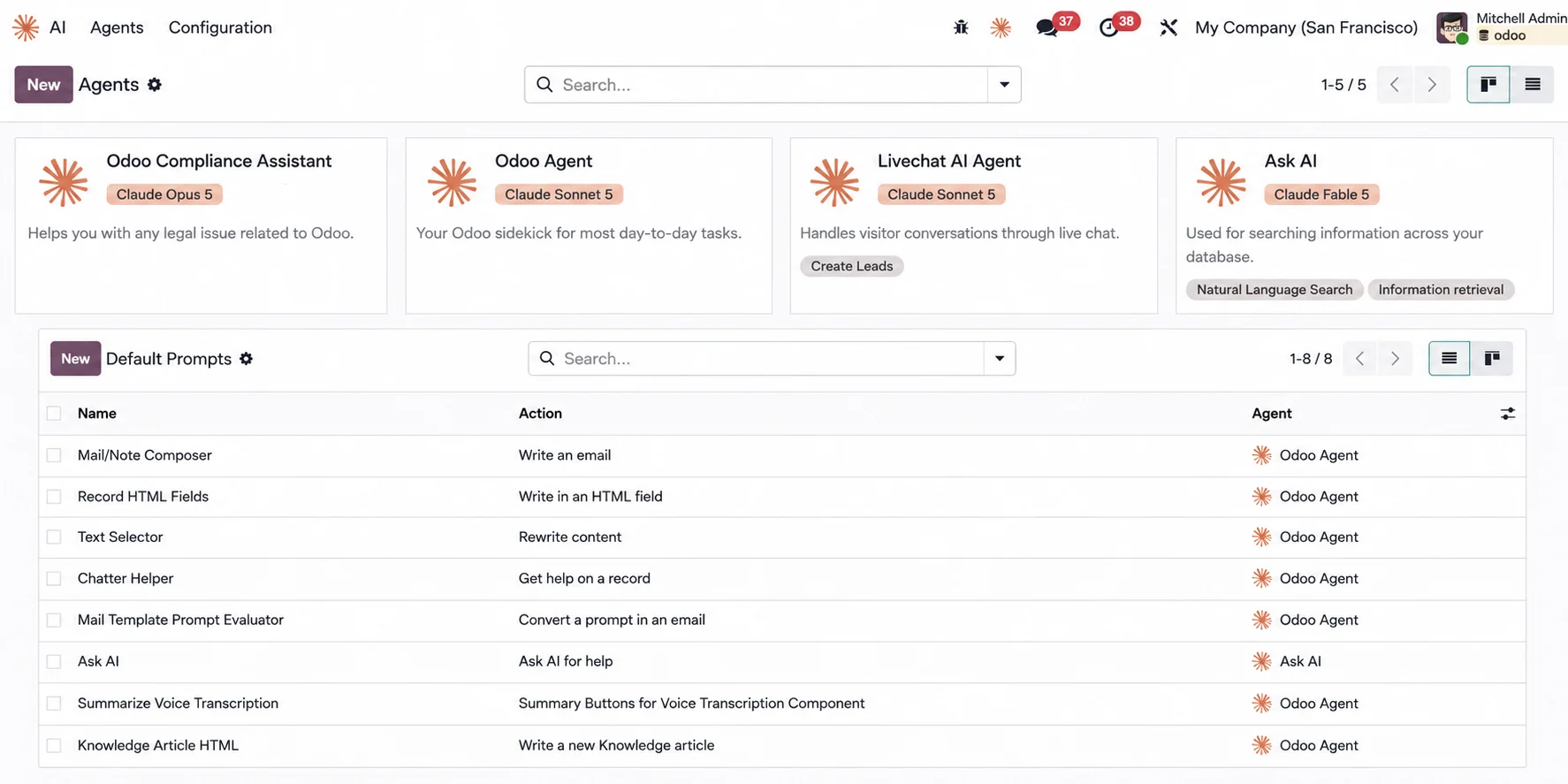The height and width of the screenshot is (784, 1568).
Task: Click the magnifier in the Agents search
Action: pos(544,85)
